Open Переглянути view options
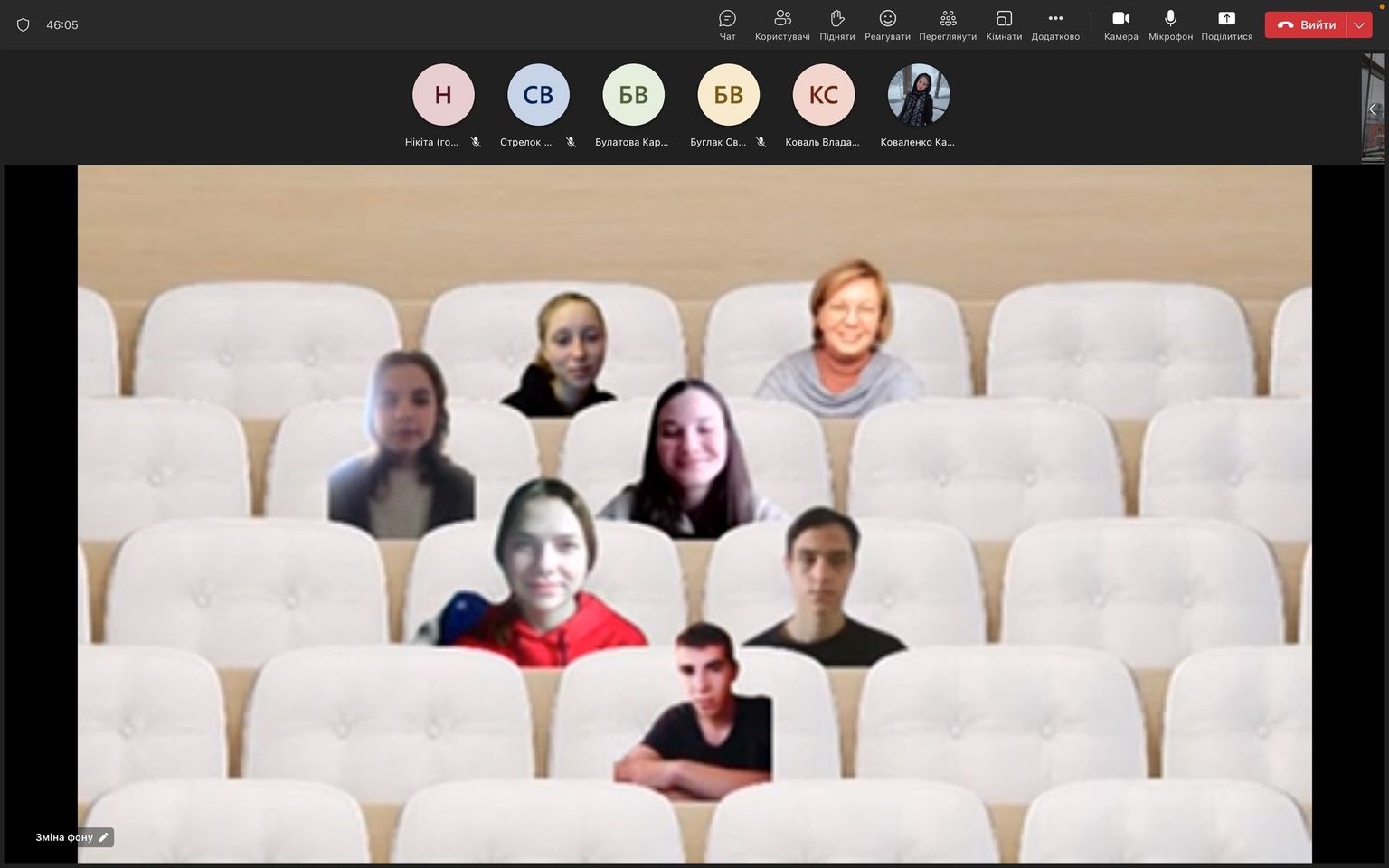The width and height of the screenshot is (1389, 868). pos(947,24)
